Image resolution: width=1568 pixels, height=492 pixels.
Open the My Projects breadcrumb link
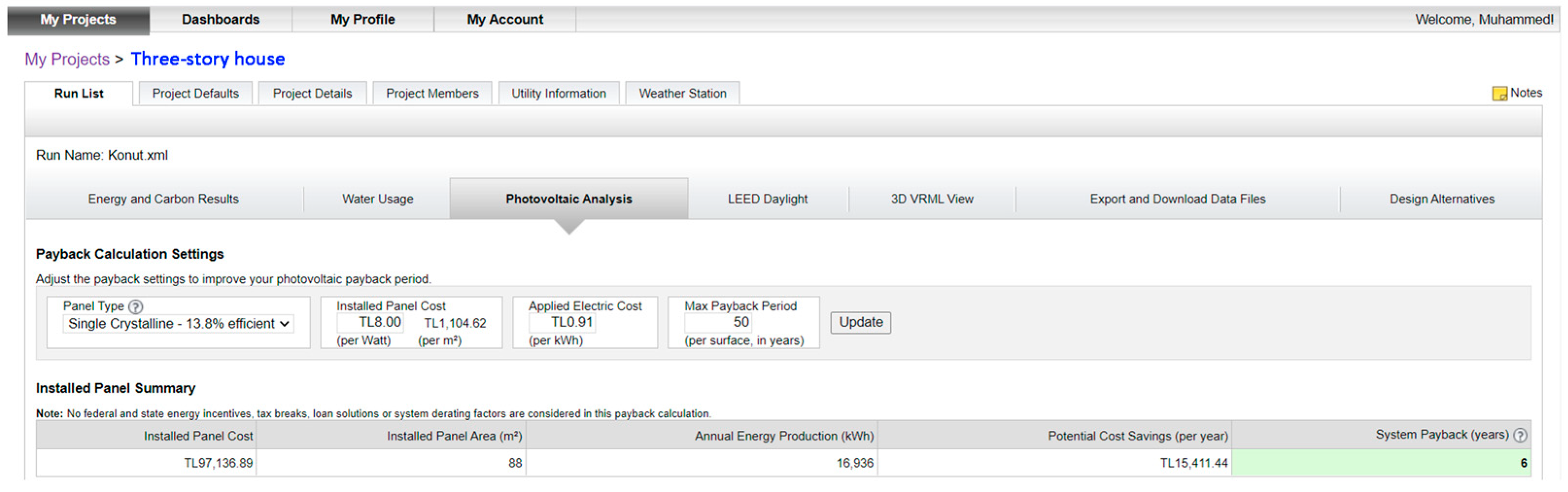pos(67,59)
